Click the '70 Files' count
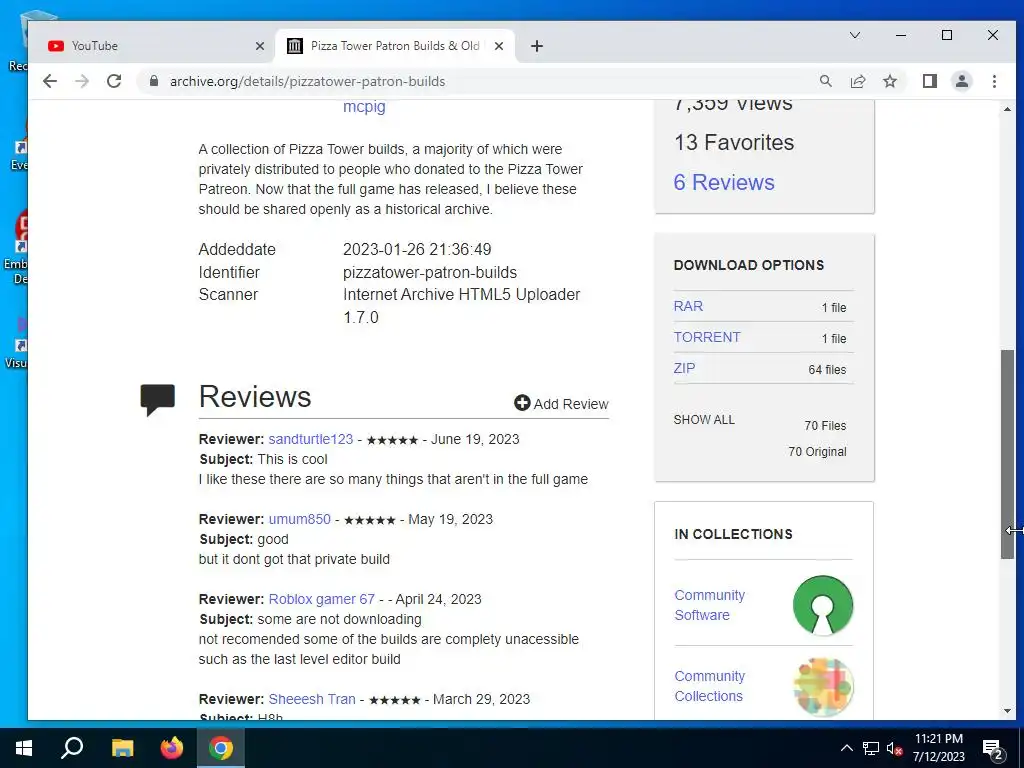This screenshot has width=1024, height=768. (825, 426)
